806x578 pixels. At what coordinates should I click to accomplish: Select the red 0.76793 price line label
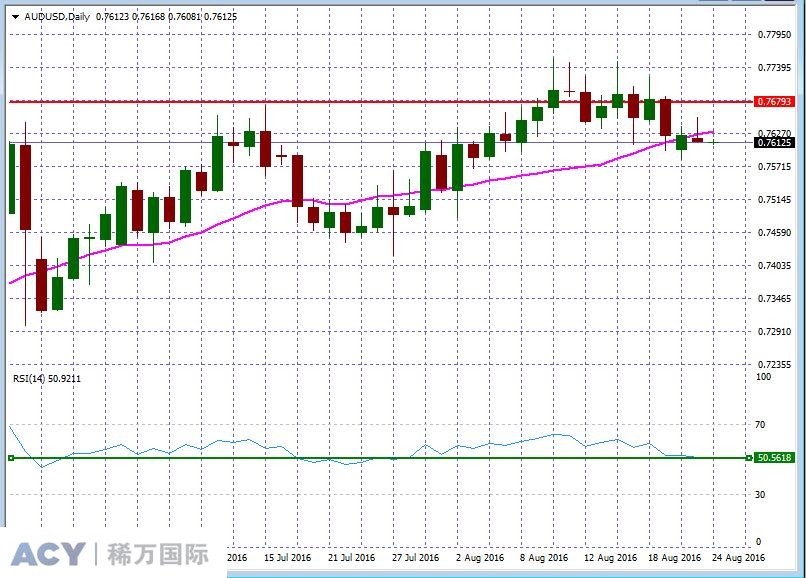point(774,102)
